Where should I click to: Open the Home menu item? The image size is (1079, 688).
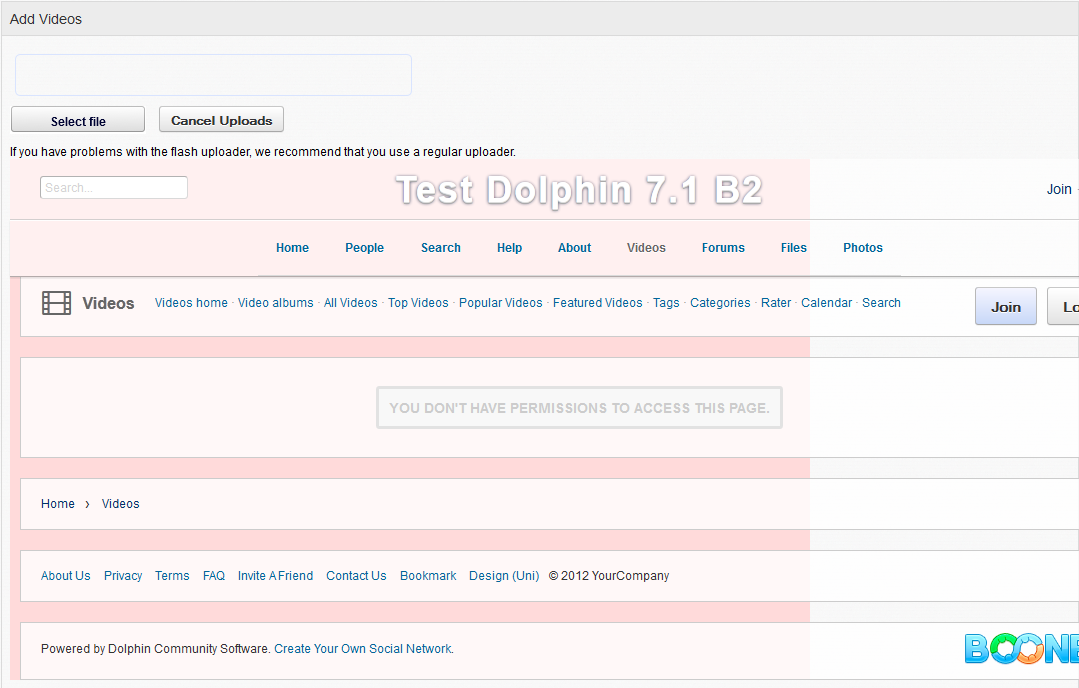pos(292,248)
